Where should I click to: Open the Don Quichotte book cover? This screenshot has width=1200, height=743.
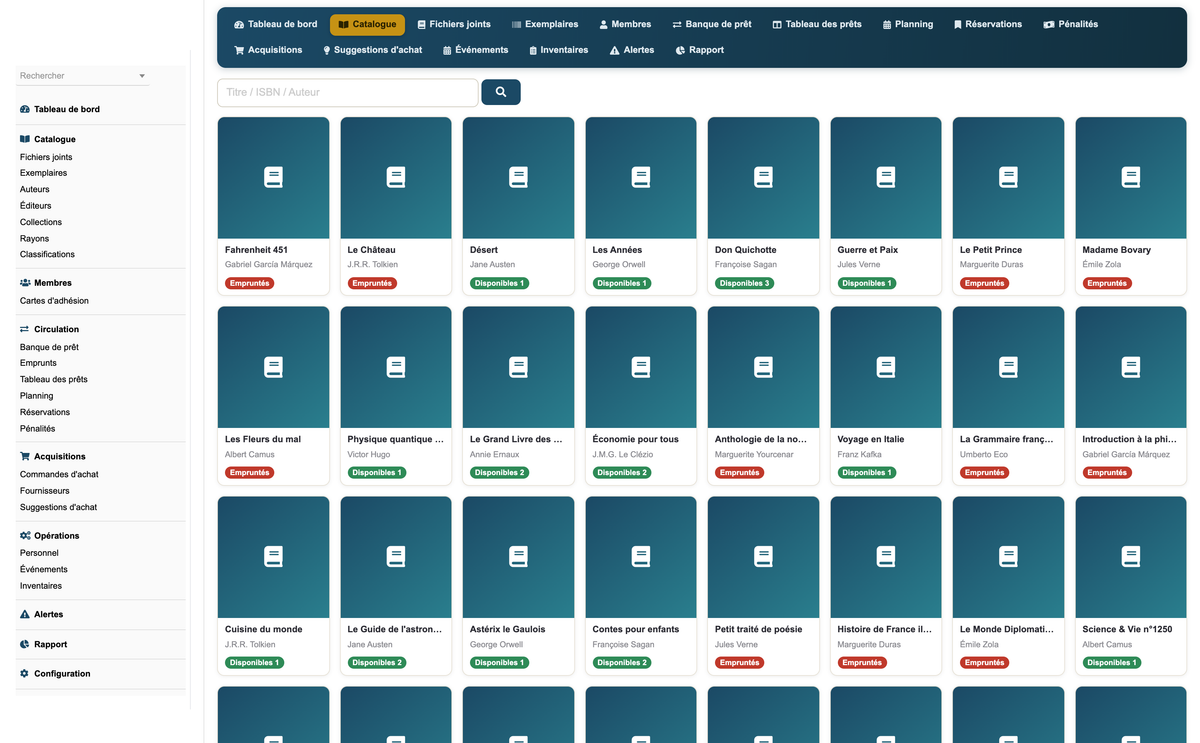763,178
